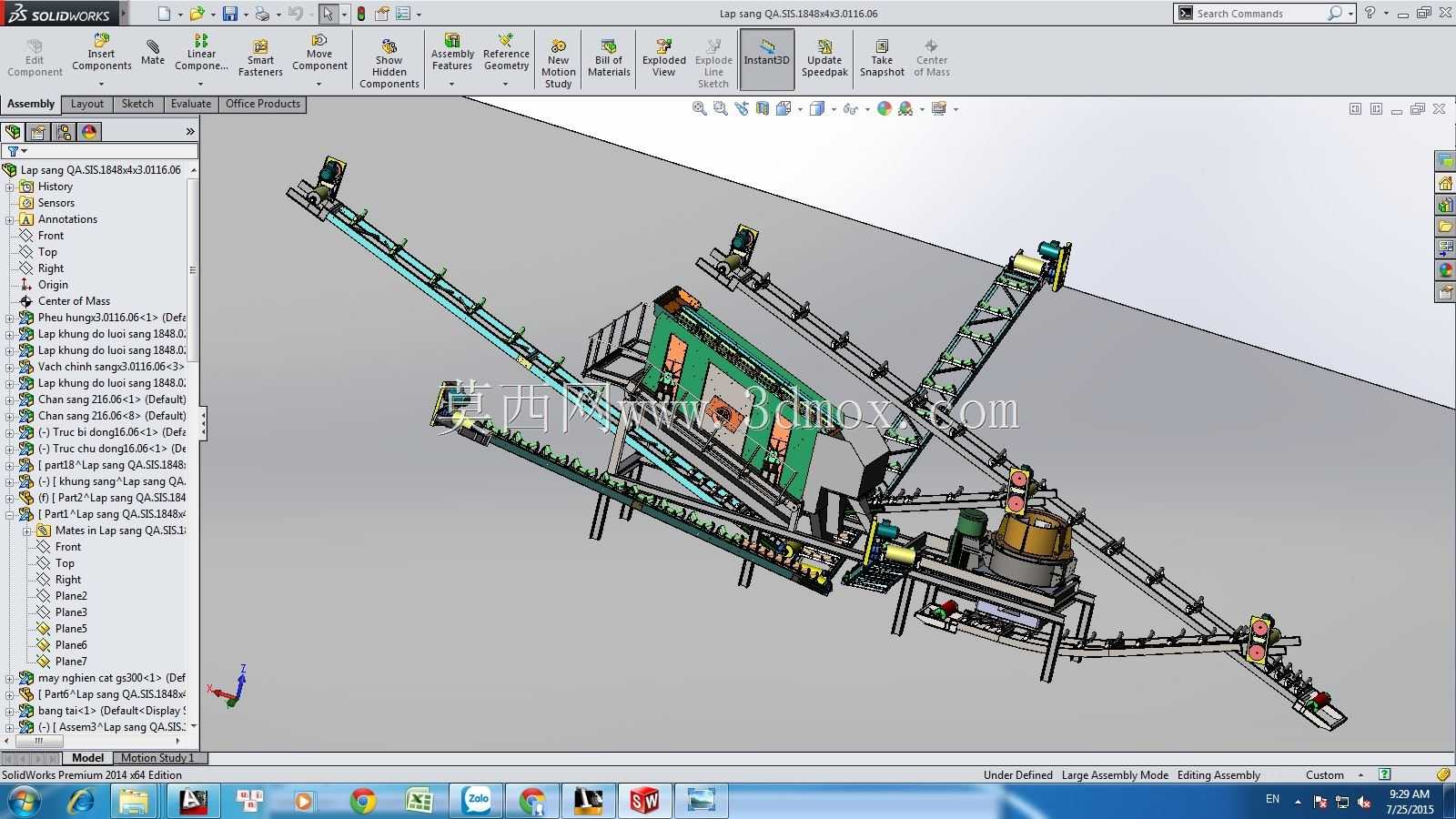Open Google Chrome from the taskbar

[363, 801]
